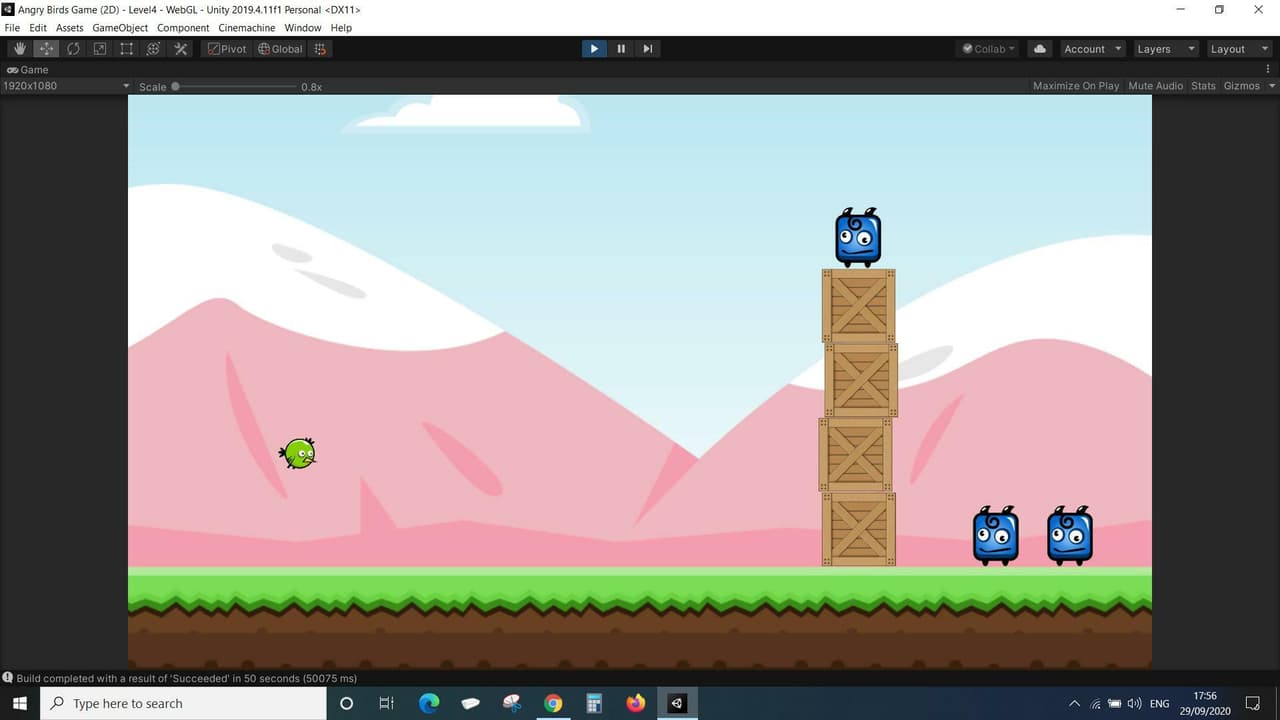
Task: Adjust the Game view Scale slider
Action: [x=234, y=87]
